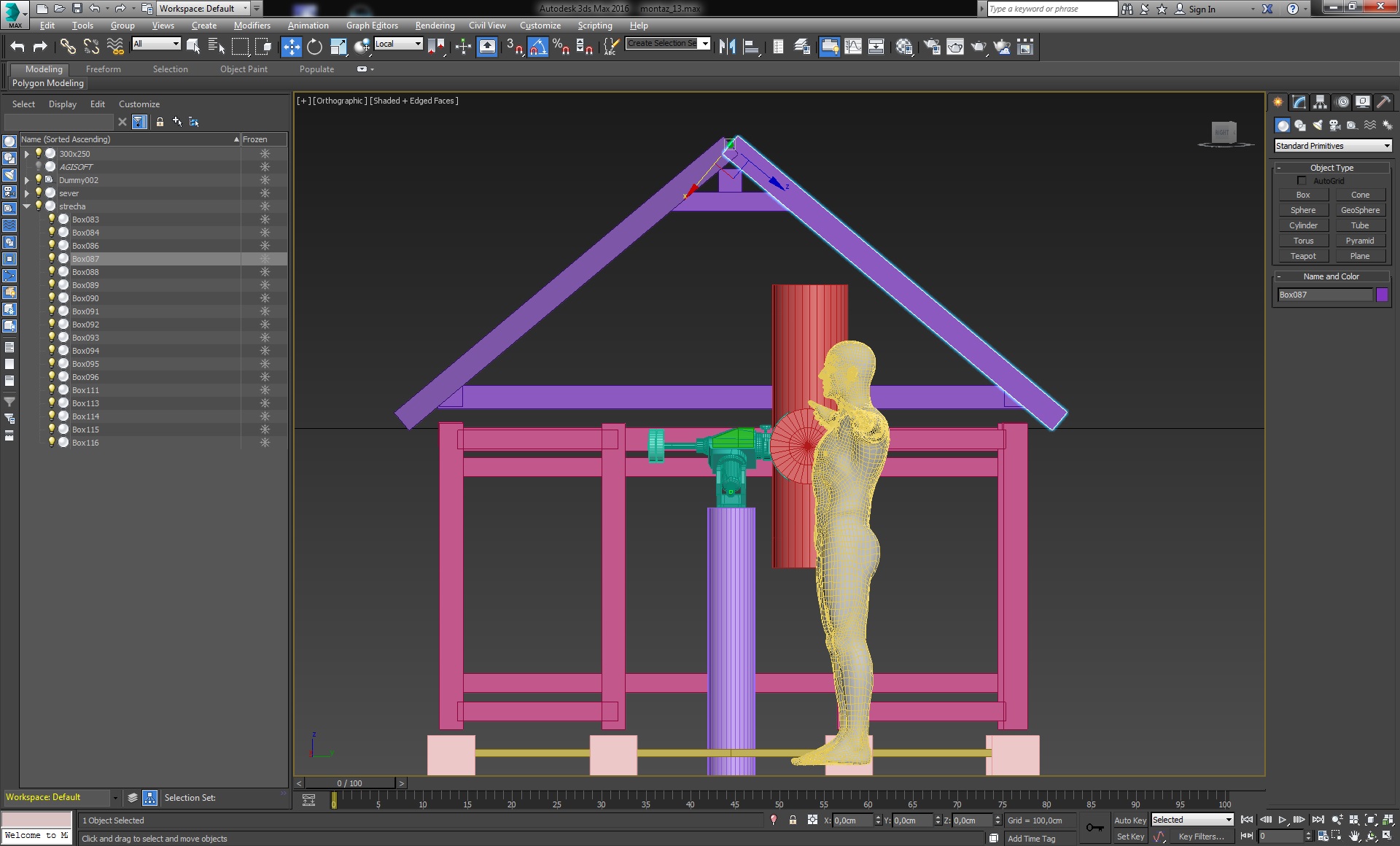Open the Curve Editor
The image size is (1400, 846).
pyautogui.click(x=852, y=47)
